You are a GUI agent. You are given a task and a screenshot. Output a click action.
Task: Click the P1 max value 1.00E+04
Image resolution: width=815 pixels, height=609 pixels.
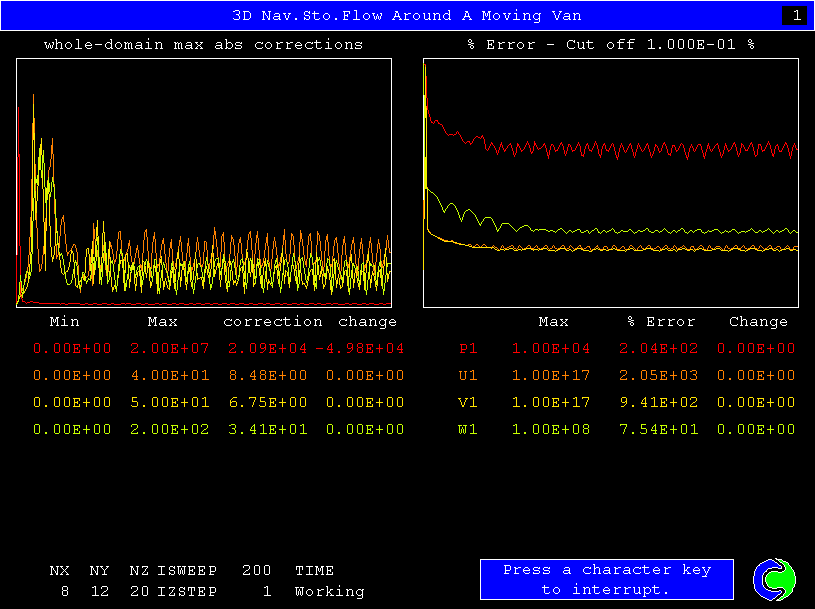[551, 349]
